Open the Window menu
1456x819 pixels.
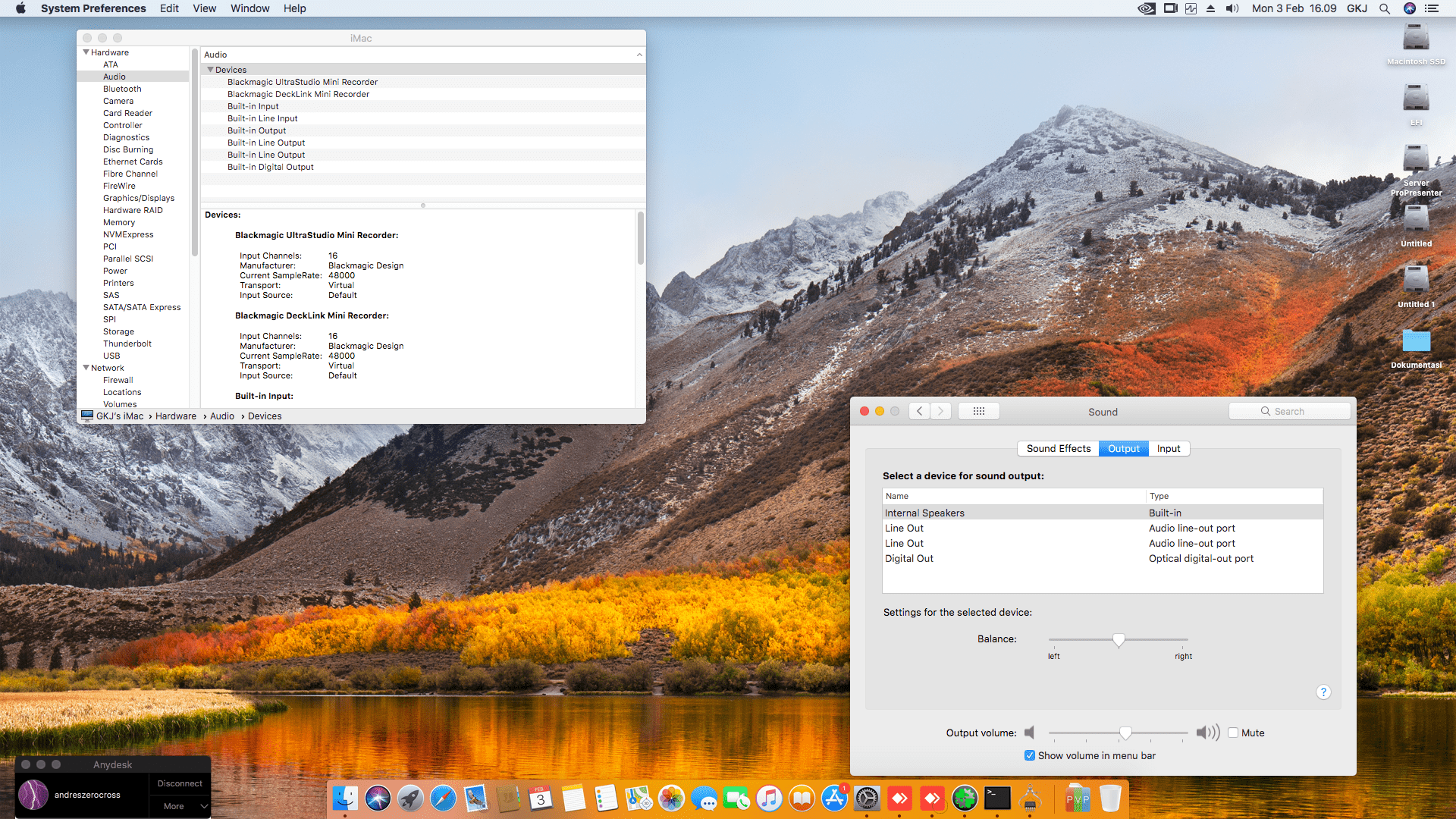(249, 8)
